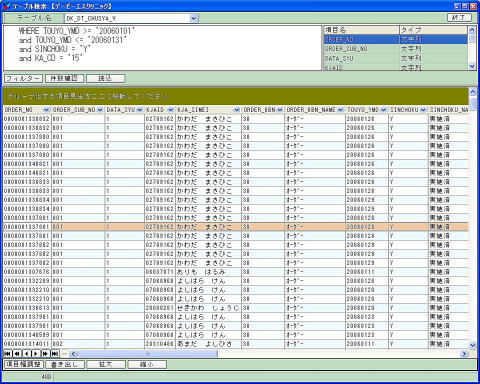This screenshot has width=480, height=384.
Task: Click the 読込 load button
Action: pyautogui.click(x=106, y=79)
